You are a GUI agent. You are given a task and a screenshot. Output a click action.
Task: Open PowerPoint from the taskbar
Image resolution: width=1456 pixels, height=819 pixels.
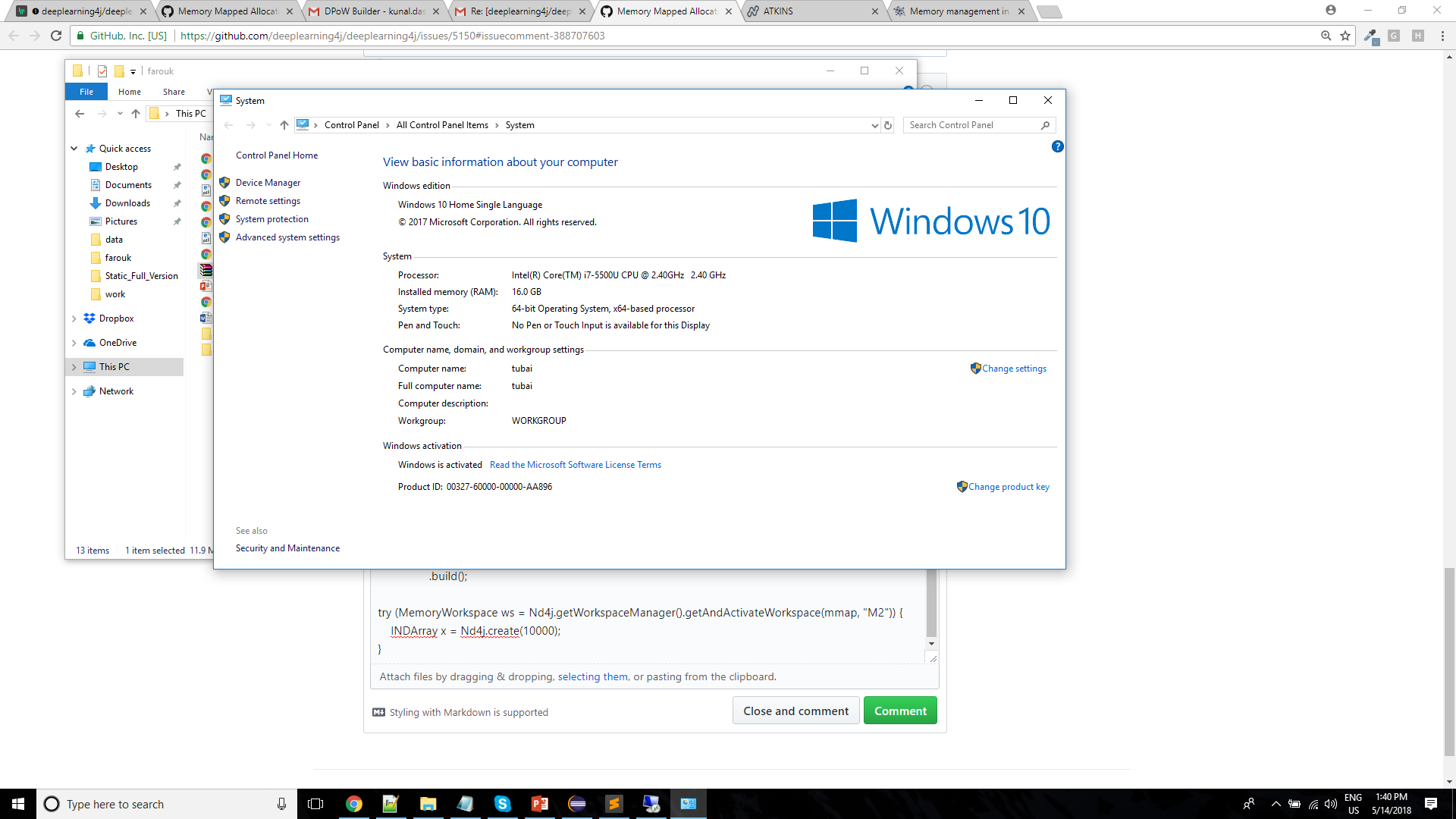(540, 803)
